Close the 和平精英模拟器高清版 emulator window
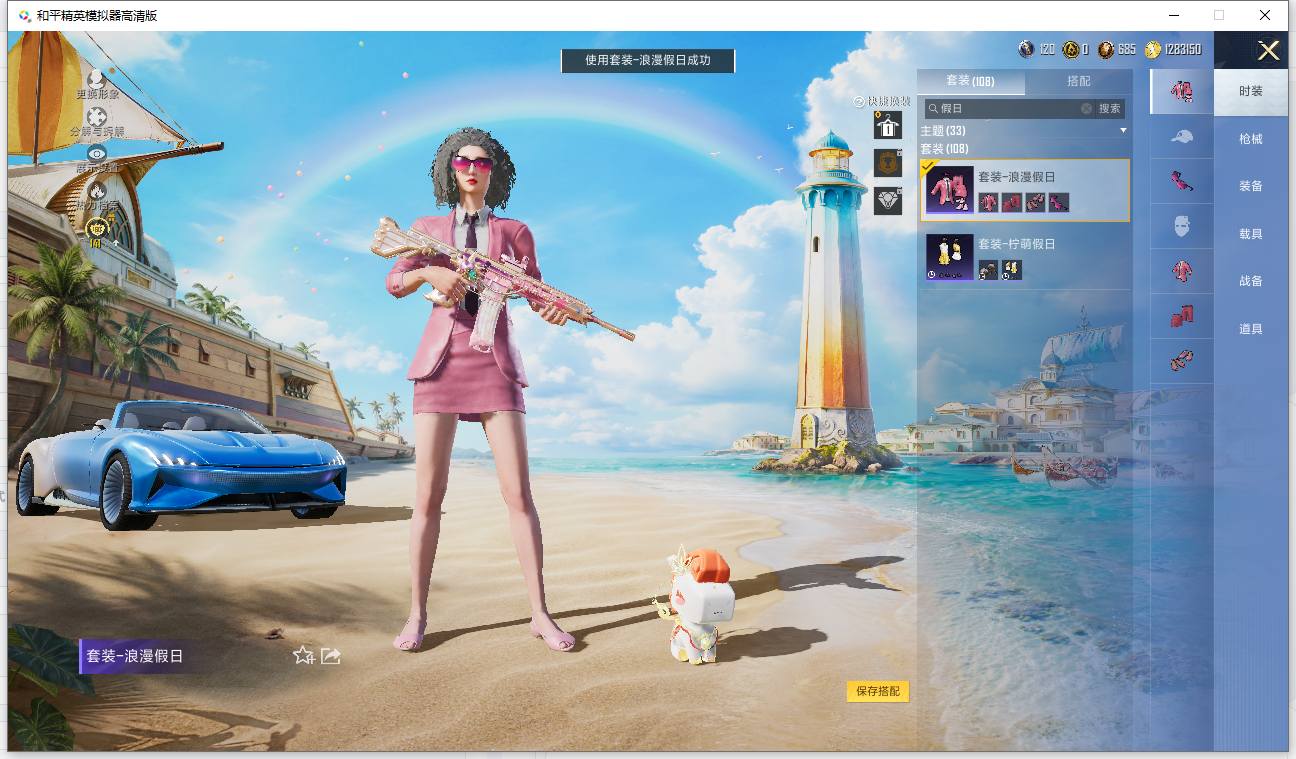Viewport: 1296px width, 759px height. (x=1265, y=15)
